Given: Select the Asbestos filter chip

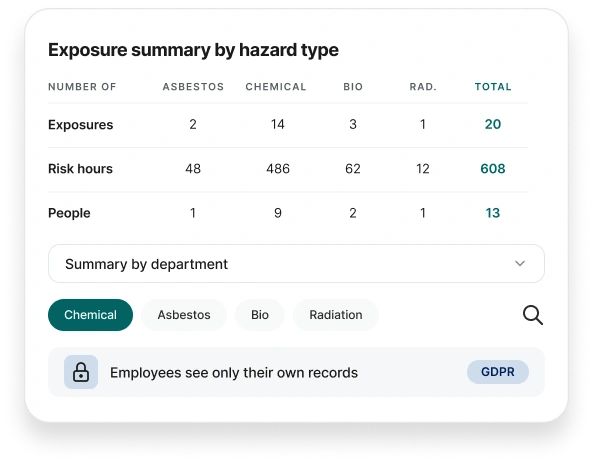Looking at the screenshot, I should [x=184, y=315].
